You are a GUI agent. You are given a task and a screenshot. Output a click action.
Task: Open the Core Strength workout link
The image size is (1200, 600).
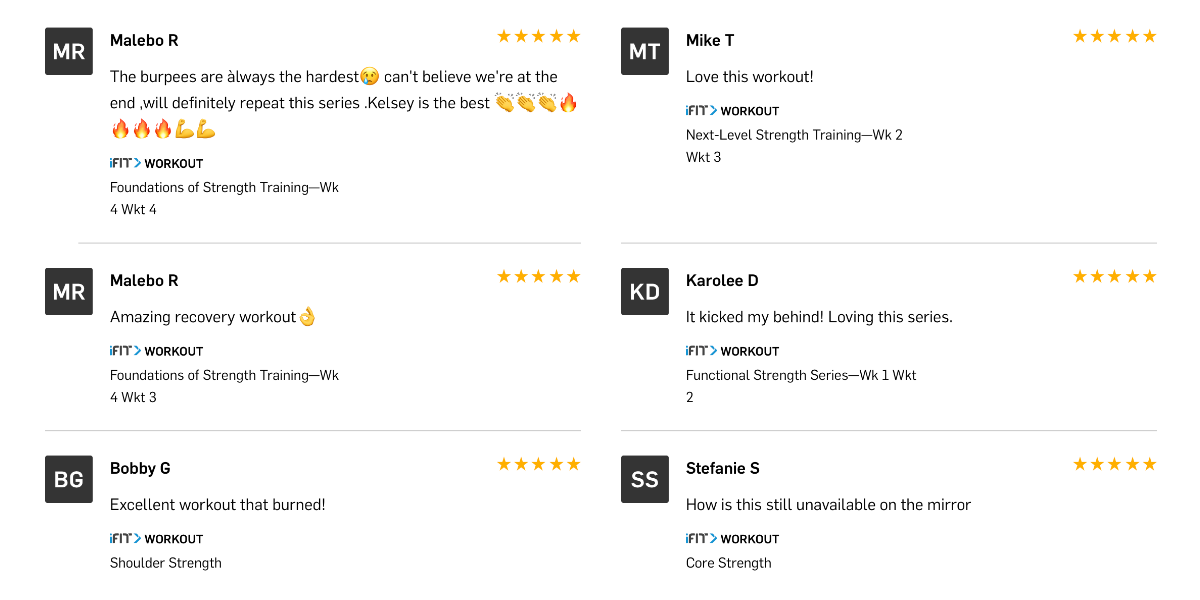tap(728, 563)
